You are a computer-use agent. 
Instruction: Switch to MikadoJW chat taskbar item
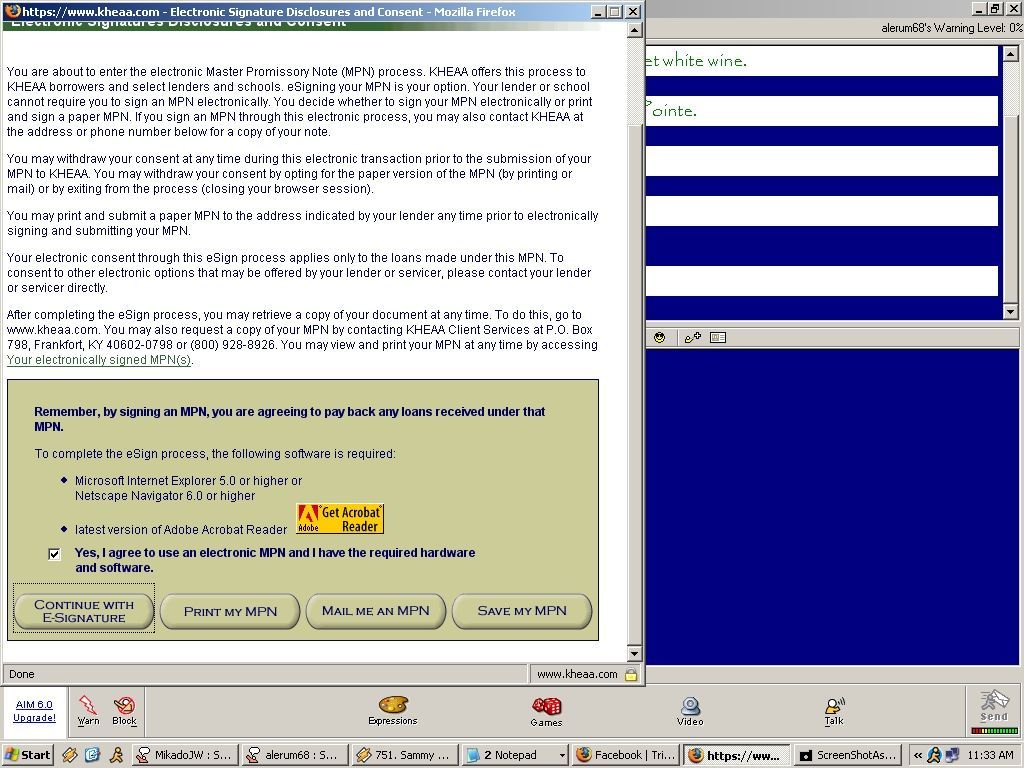coord(185,755)
